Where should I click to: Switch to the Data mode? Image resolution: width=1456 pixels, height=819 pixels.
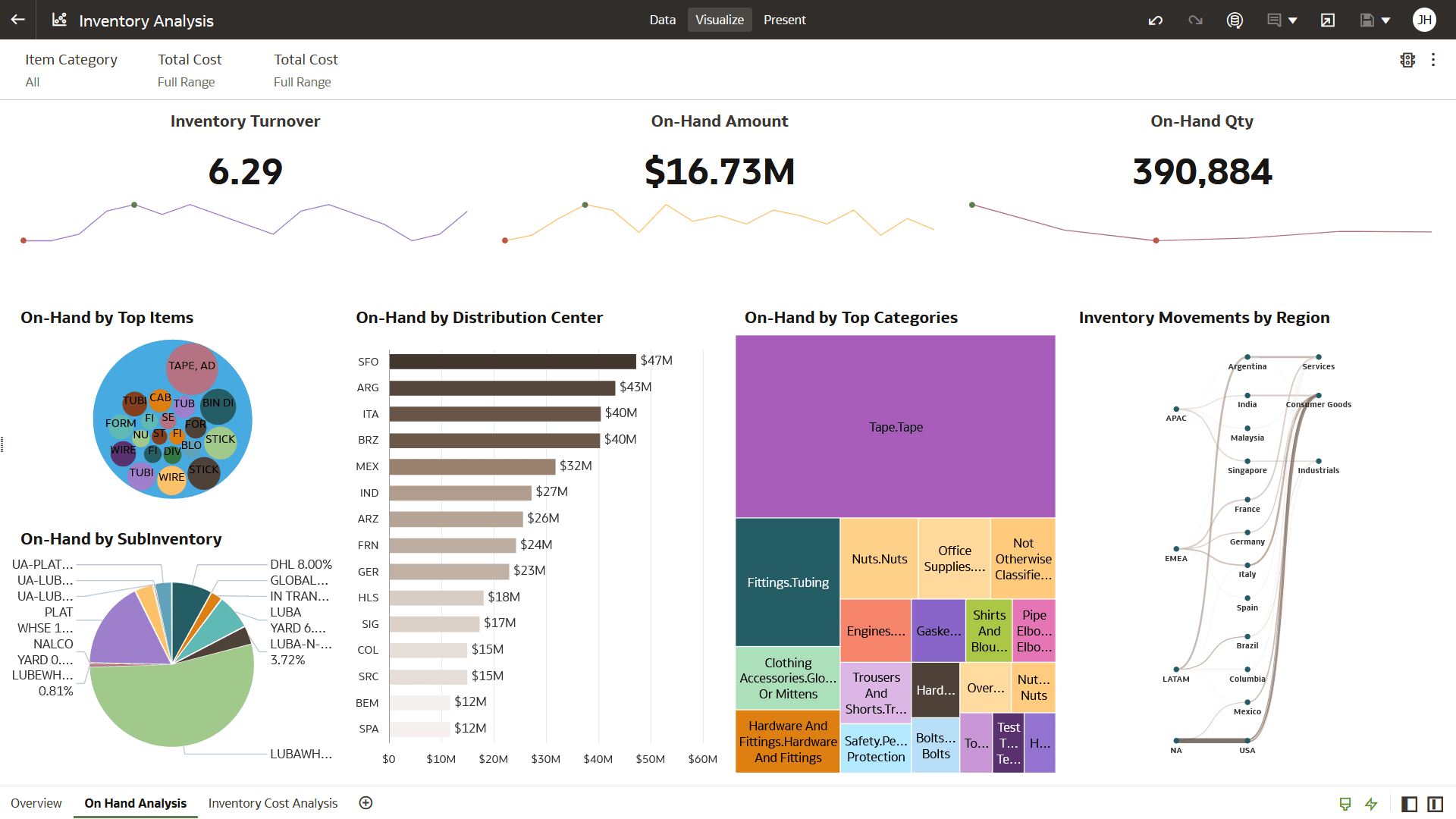click(x=662, y=20)
